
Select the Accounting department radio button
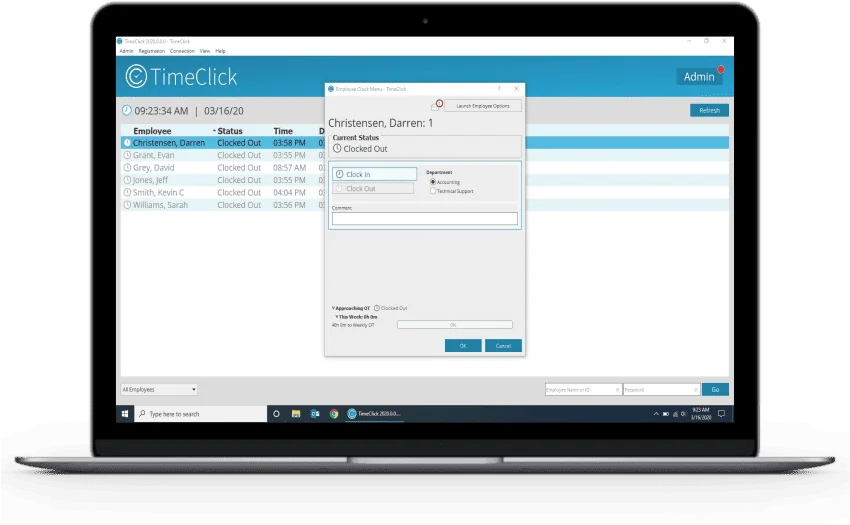[x=433, y=182]
